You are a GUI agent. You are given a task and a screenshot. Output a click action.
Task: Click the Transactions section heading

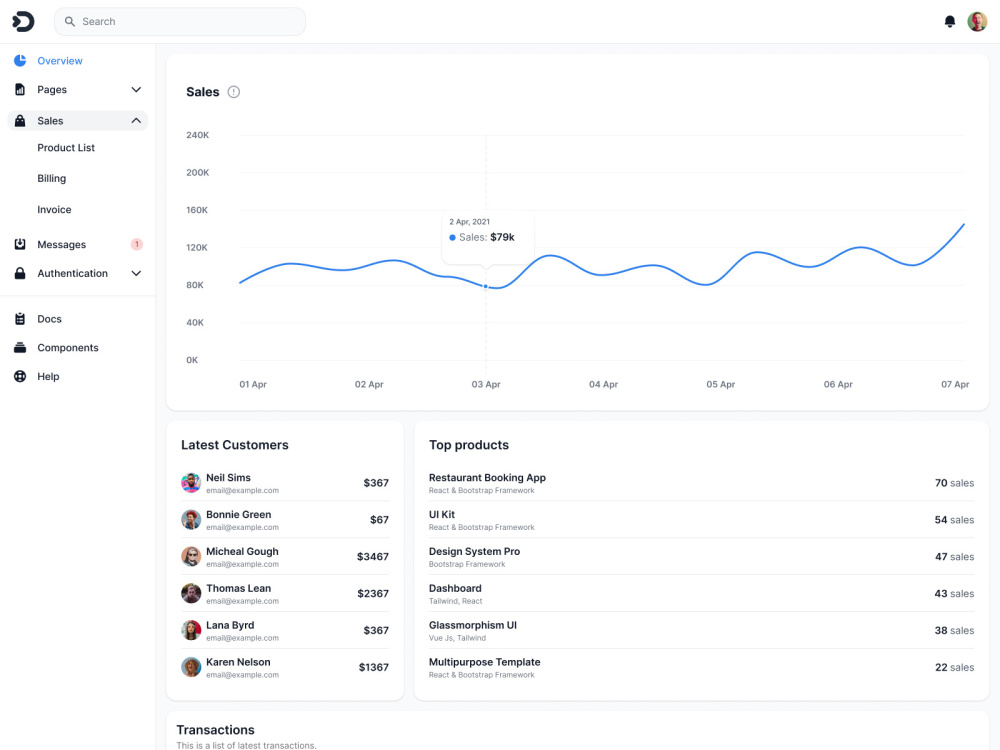click(x=216, y=730)
